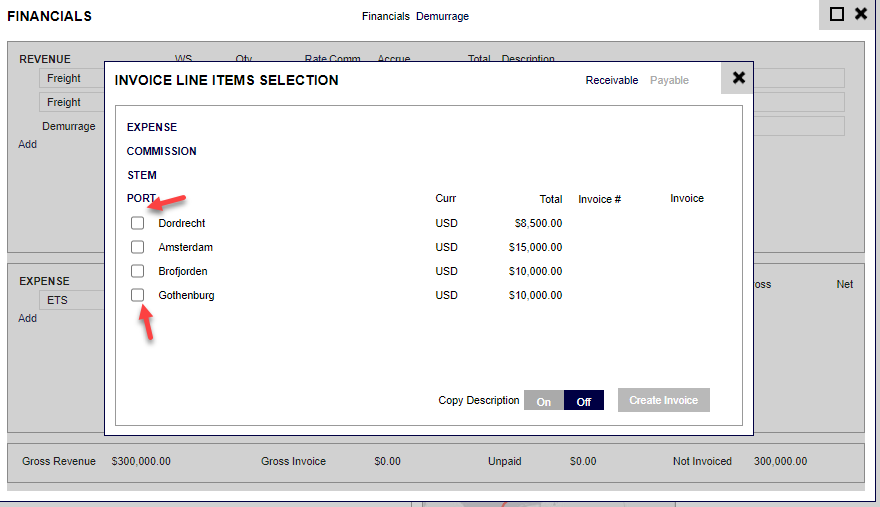Close the Financials window
Viewport: 880px width, 507px height.
coord(860,14)
